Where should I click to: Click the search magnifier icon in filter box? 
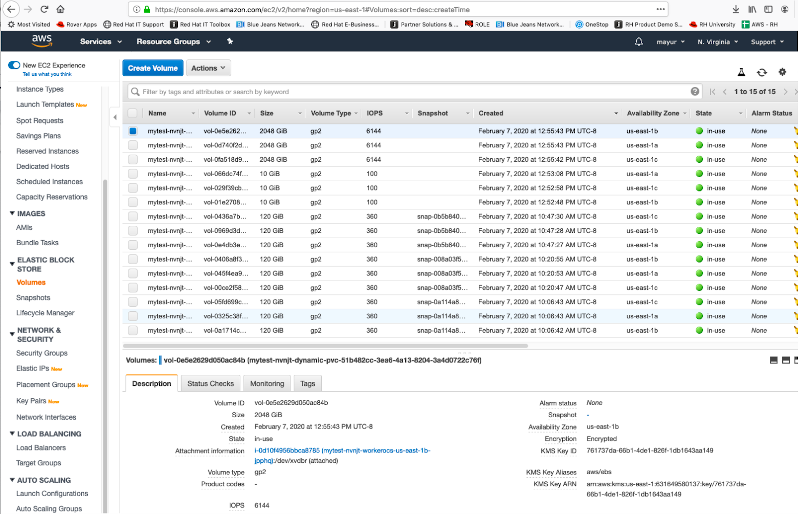(135, 92)
